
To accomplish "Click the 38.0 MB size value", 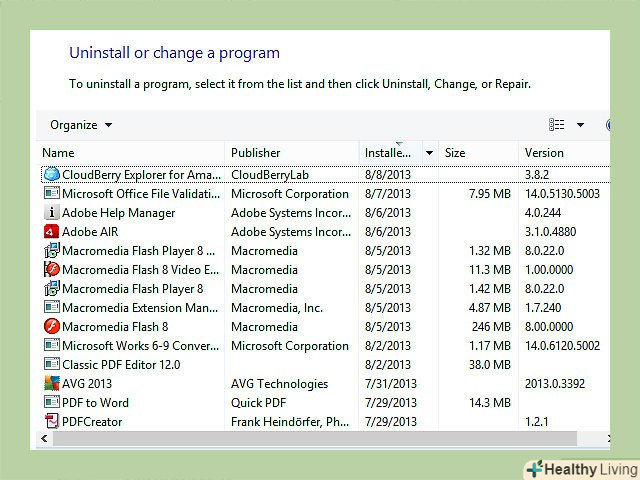I will 490,364.
